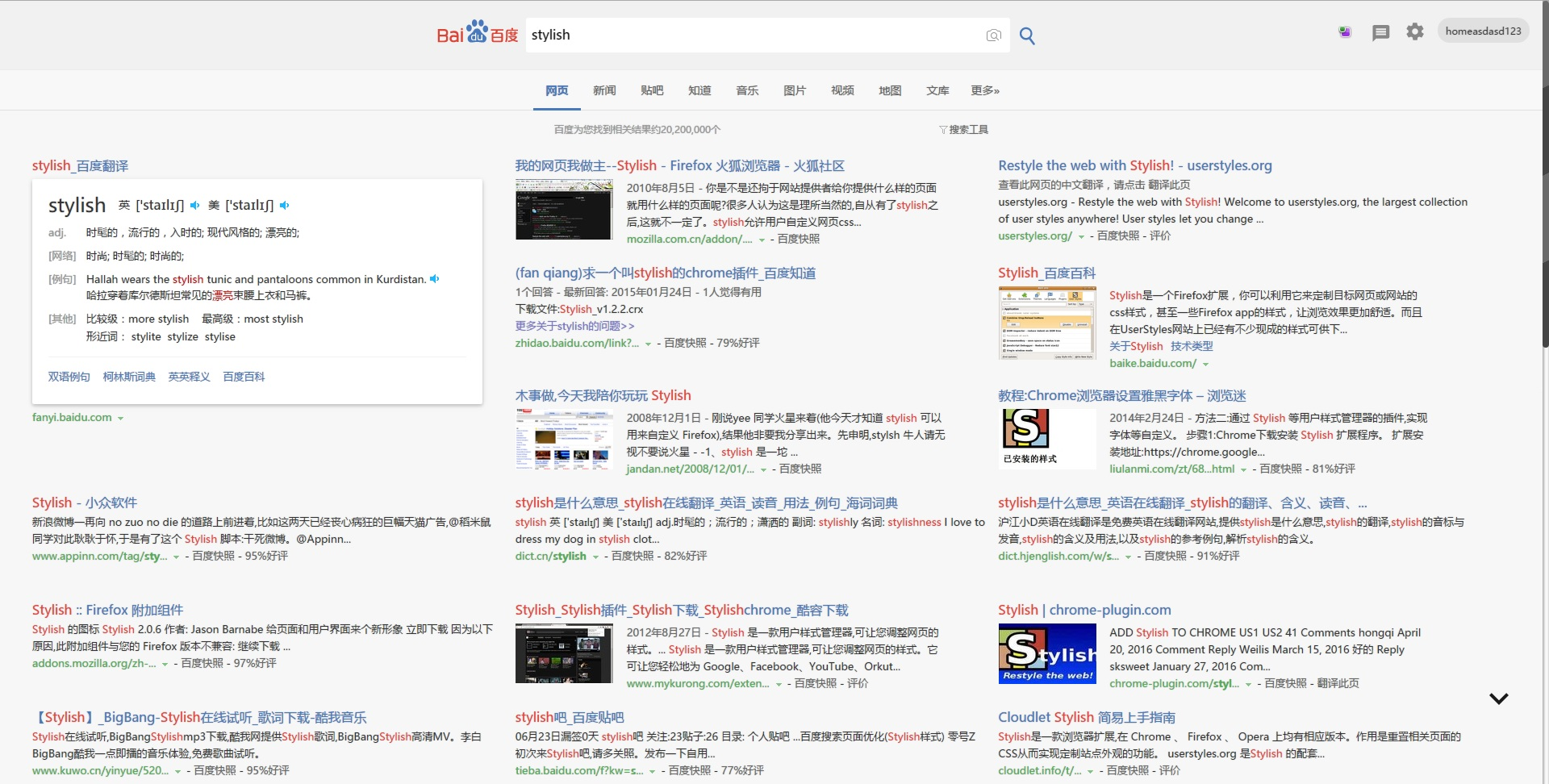Viewport: 1549px width, 784px height.
Task: Click the jandan.net result thumbnail
Action: click(x=564, y=440)
